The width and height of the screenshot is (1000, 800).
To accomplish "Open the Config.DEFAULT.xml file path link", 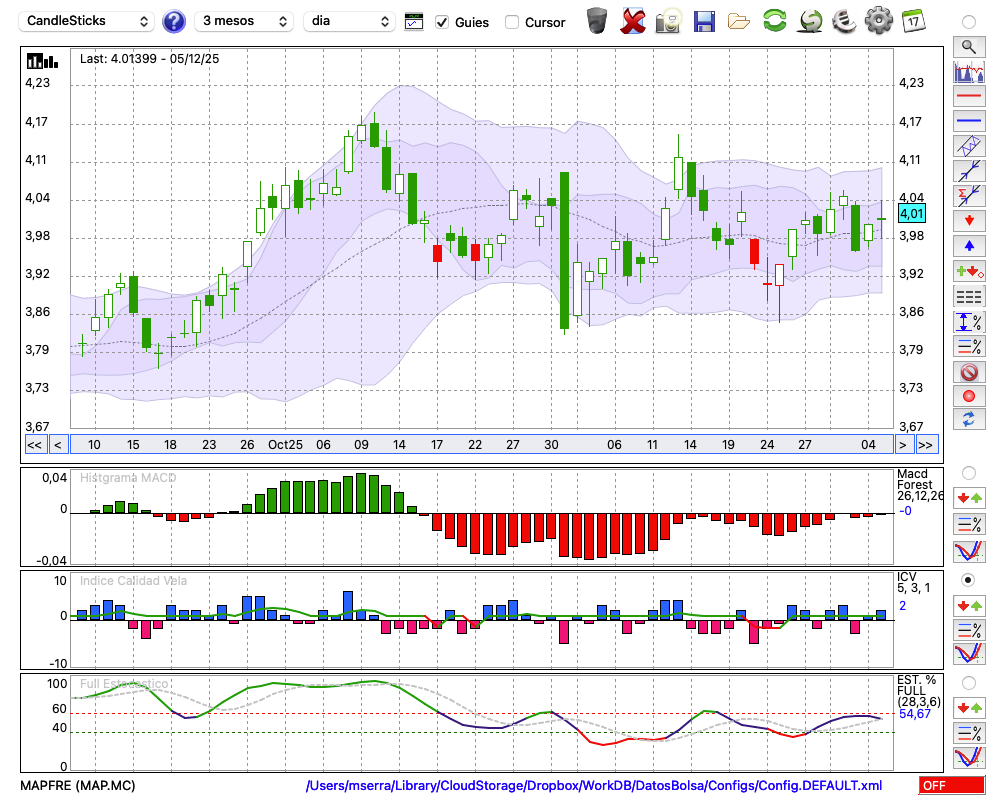I will click(594, 785).
